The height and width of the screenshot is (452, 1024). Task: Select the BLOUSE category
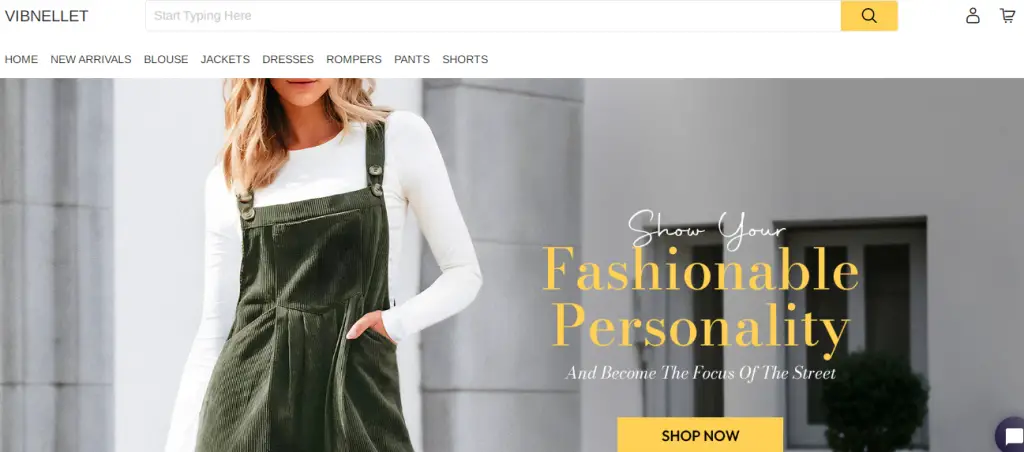coord(166,59)
